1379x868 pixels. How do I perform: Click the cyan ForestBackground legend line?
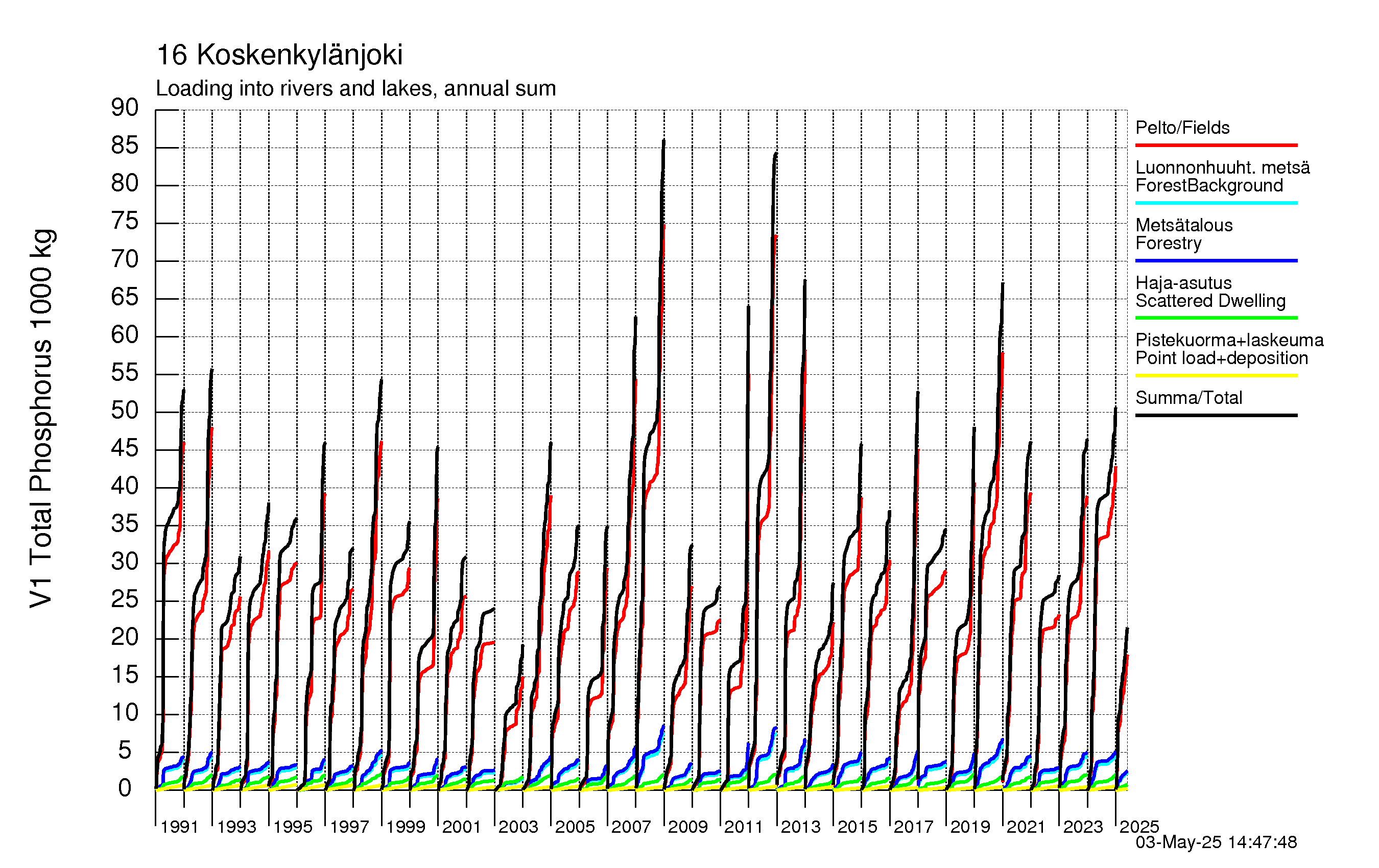pyautogui.click(x=1217, y=203)
